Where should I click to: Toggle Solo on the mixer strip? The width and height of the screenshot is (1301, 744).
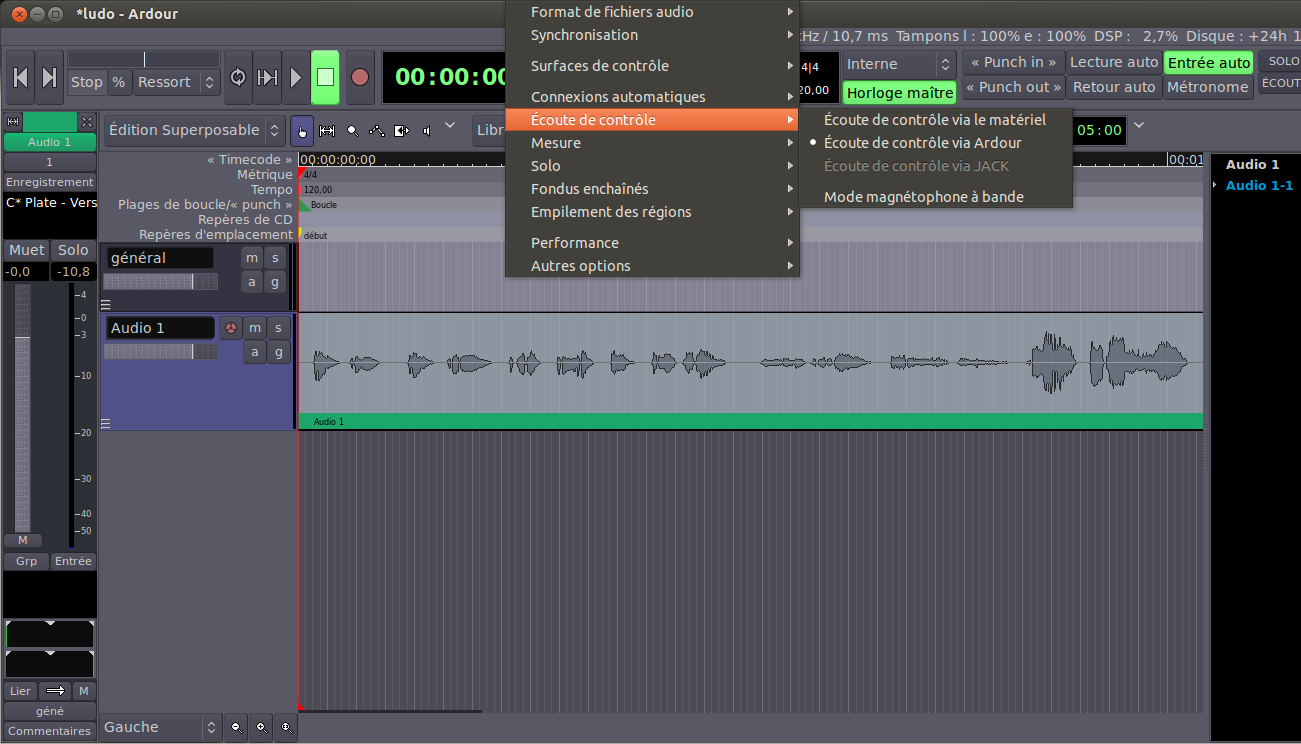click(x=74, y=250)
